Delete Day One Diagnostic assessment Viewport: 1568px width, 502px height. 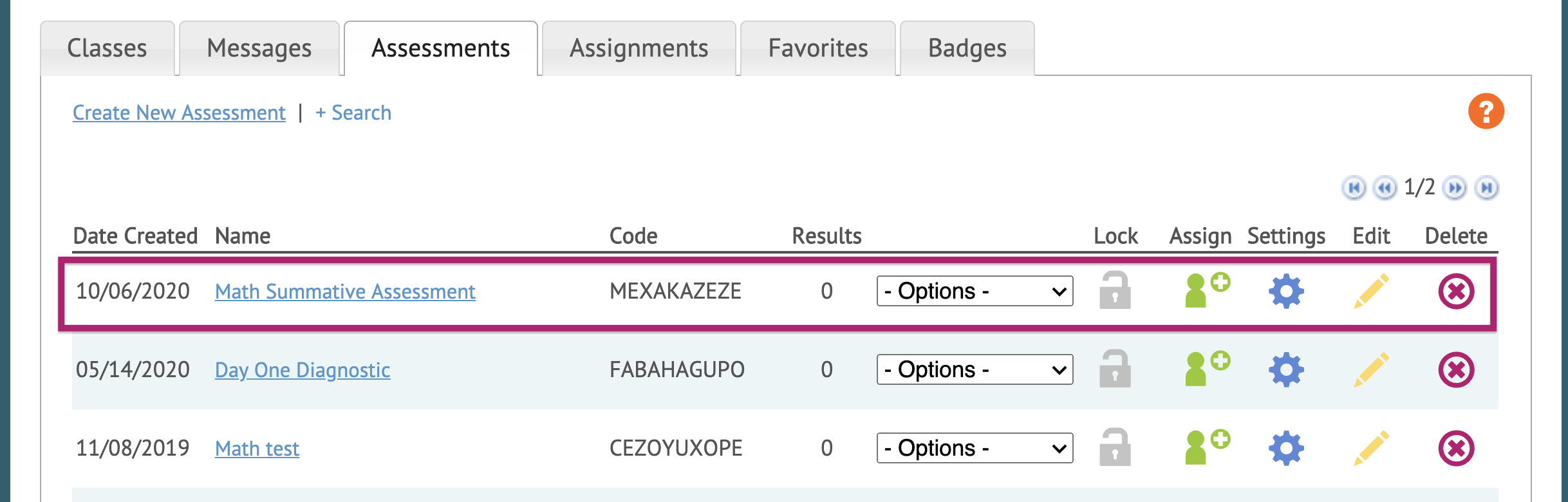(1456, 369)
